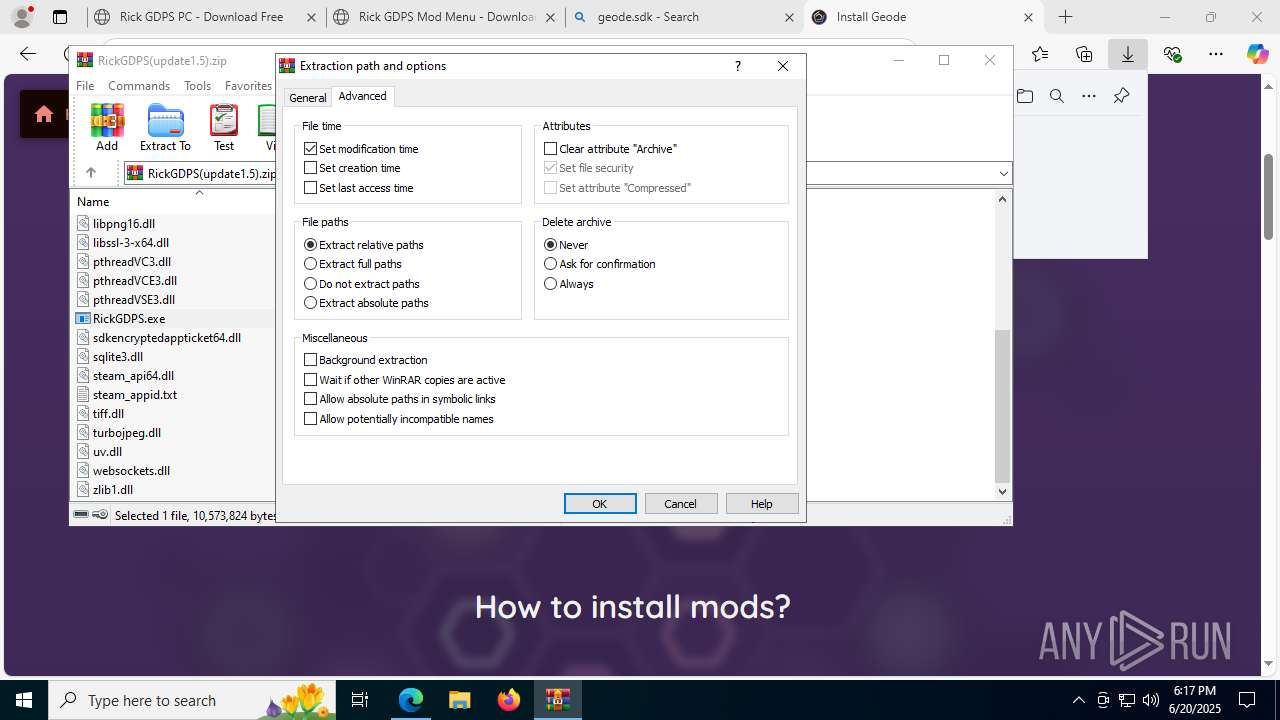Click the Extract To toolbar icon
This screenshot has width=1280, height=720.
[x=165, y=127]
